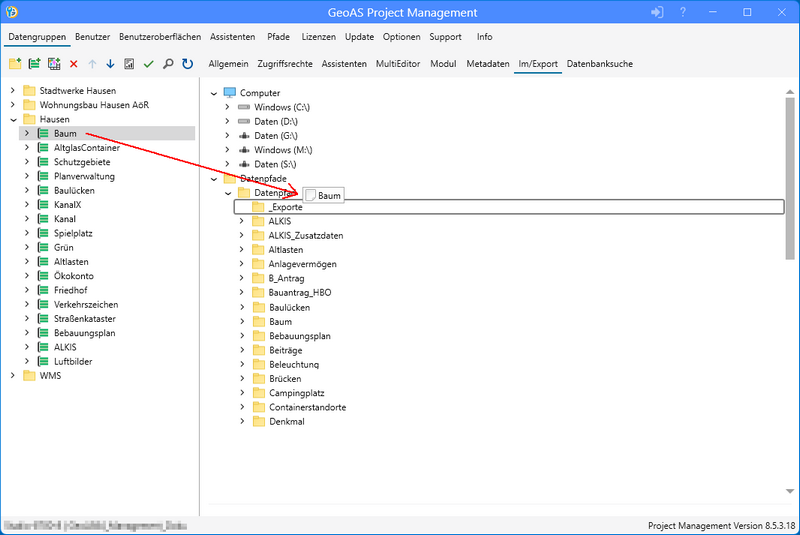Click the right panel scrollbar thumb
Image resolution: width=800 pixels, height=535 pixels.
[790, 179]
